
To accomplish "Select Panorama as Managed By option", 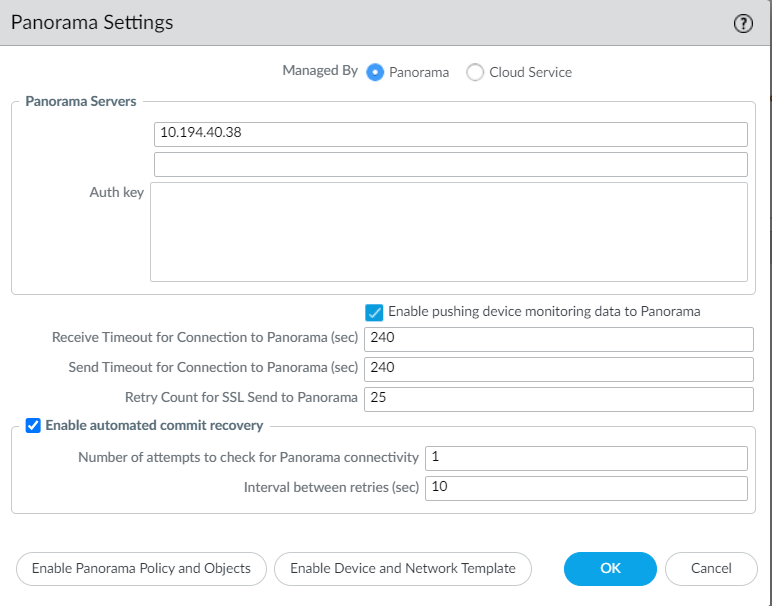I will click(375, 72).
